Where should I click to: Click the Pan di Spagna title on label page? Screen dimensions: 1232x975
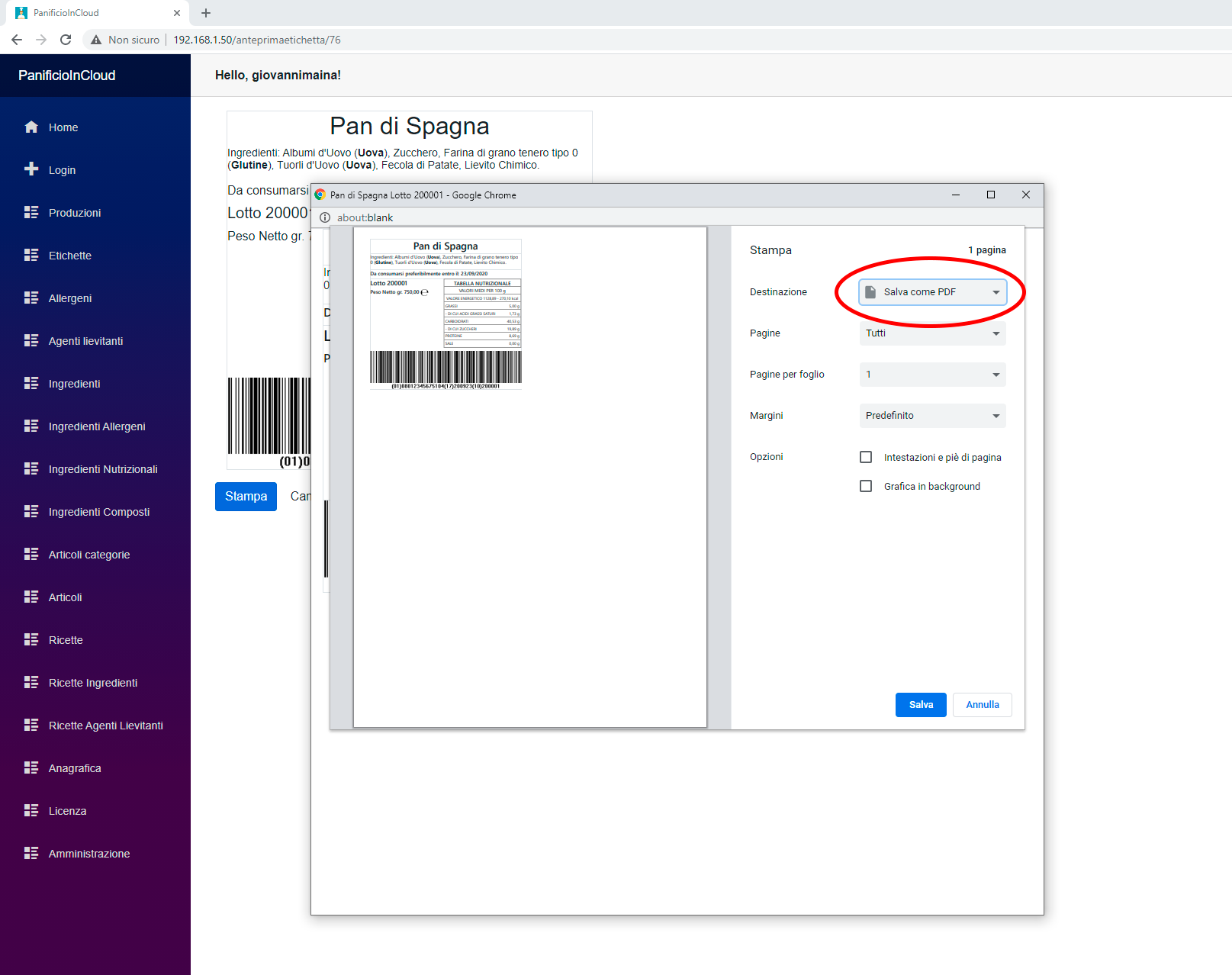[x=410, y=126]
